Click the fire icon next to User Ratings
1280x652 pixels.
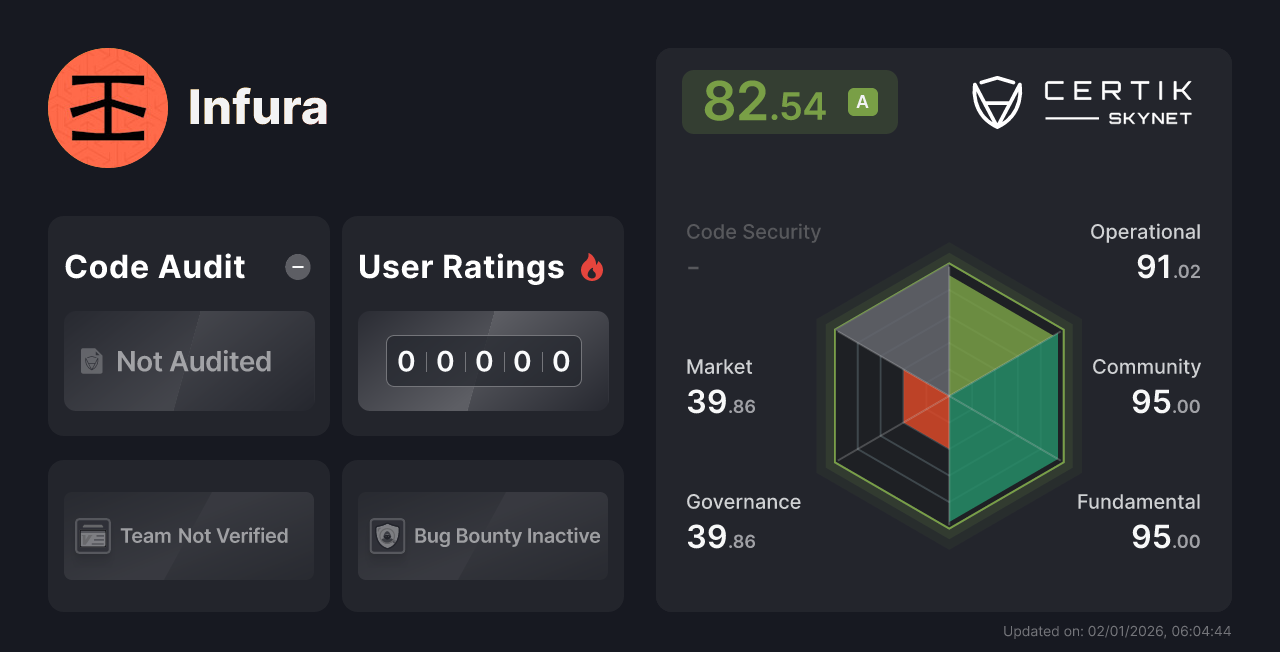[x=591, y=267]
